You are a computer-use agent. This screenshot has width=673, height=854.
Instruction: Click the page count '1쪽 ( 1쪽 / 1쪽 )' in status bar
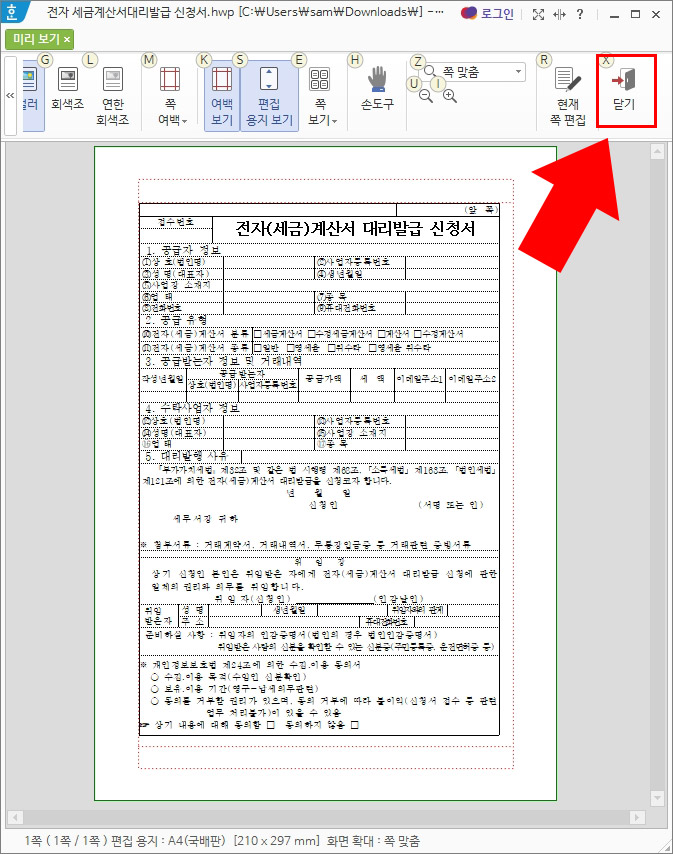(x=66, y=840)
